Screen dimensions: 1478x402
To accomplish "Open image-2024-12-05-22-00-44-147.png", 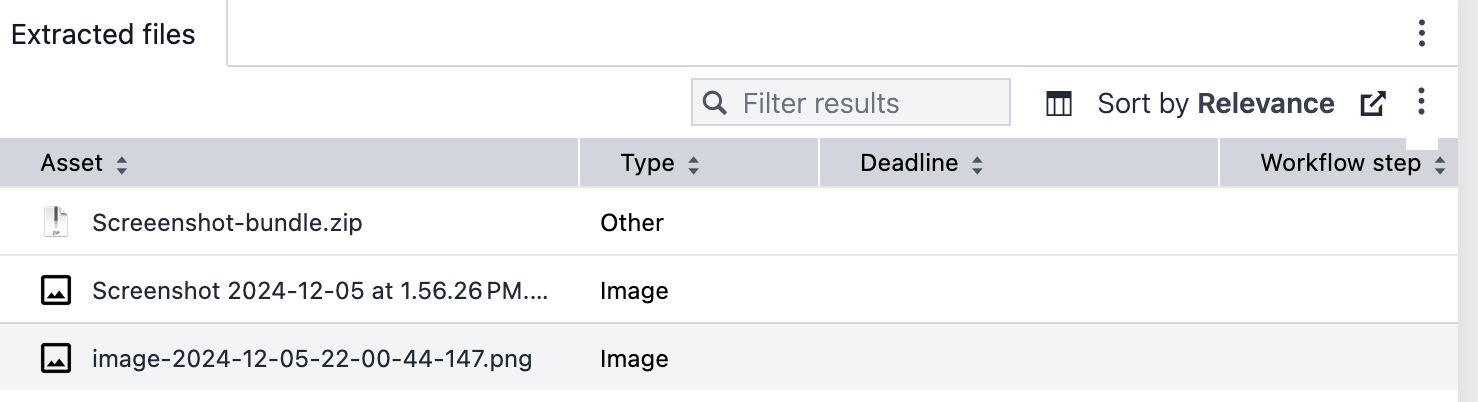I will click(312, 359).
